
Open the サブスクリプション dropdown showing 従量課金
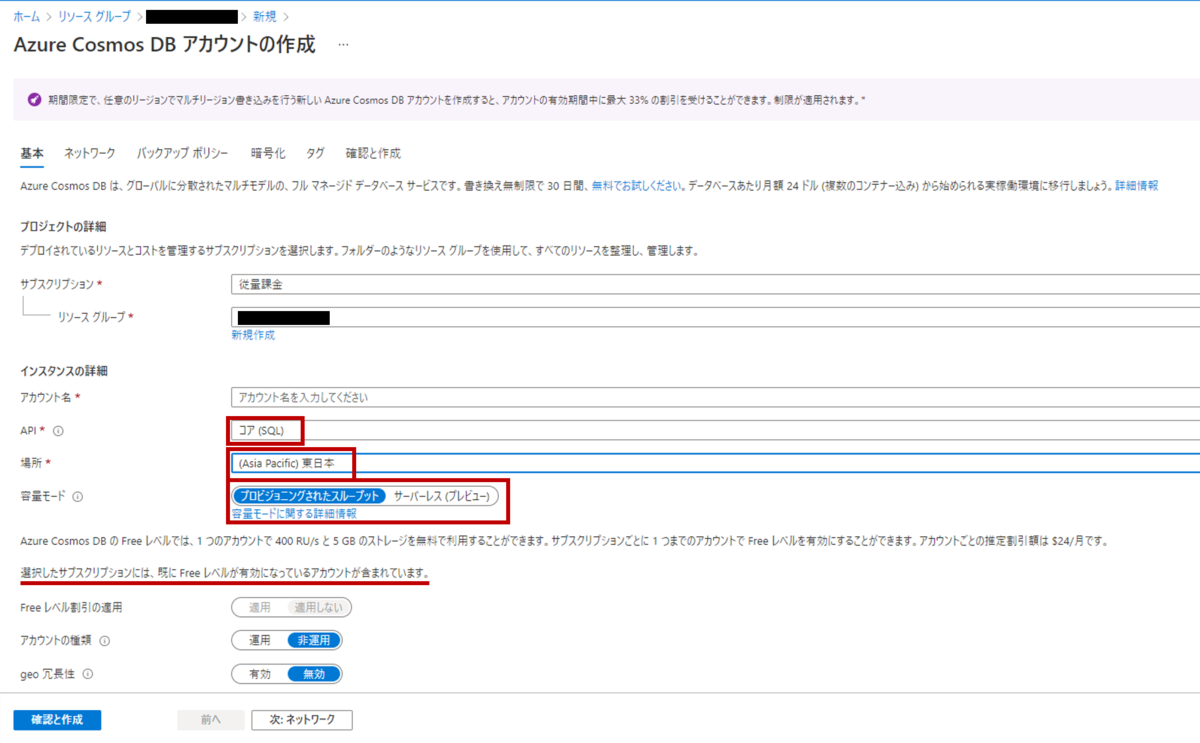coord(715,285)
